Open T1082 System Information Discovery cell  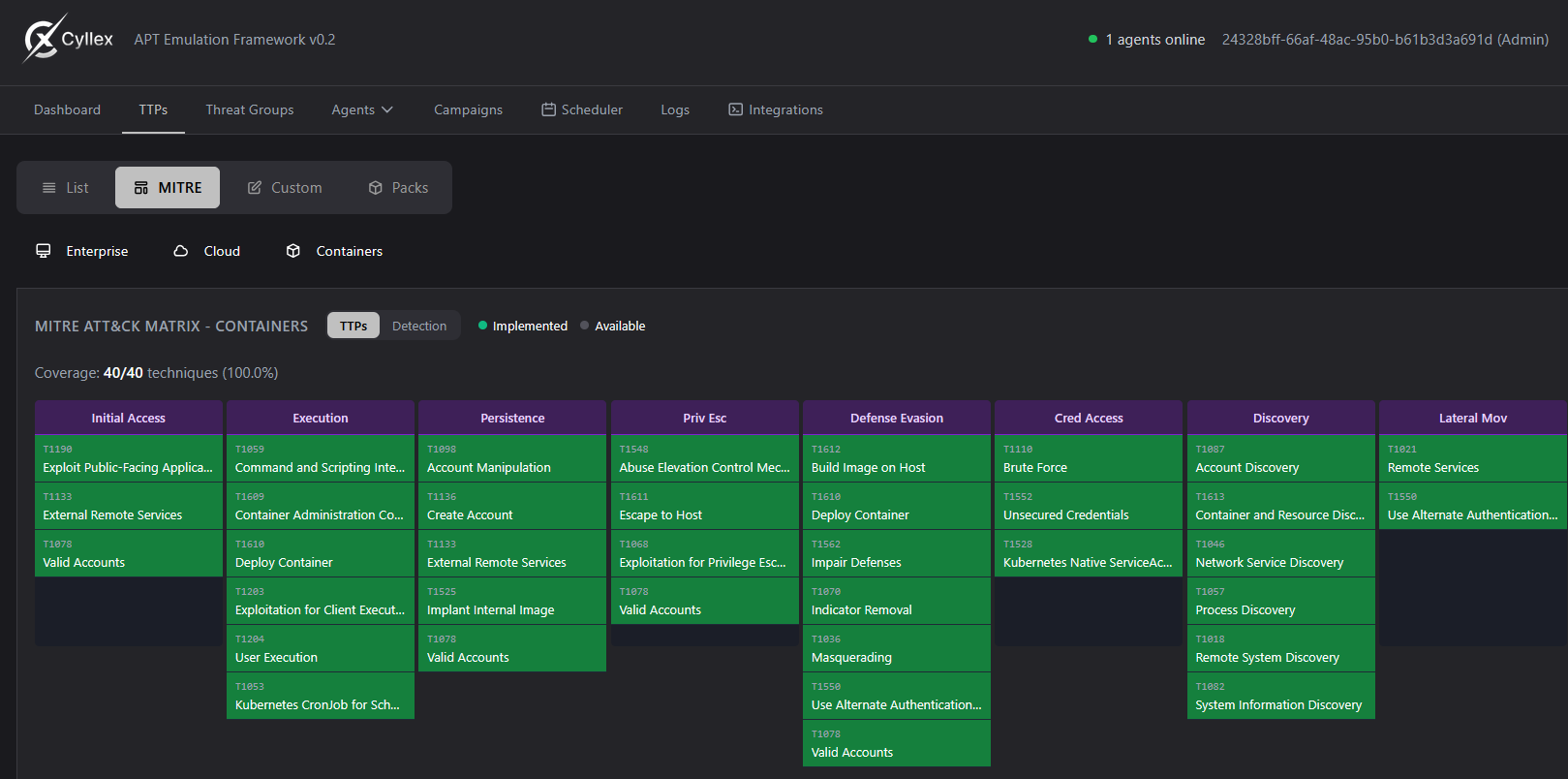1281,696
